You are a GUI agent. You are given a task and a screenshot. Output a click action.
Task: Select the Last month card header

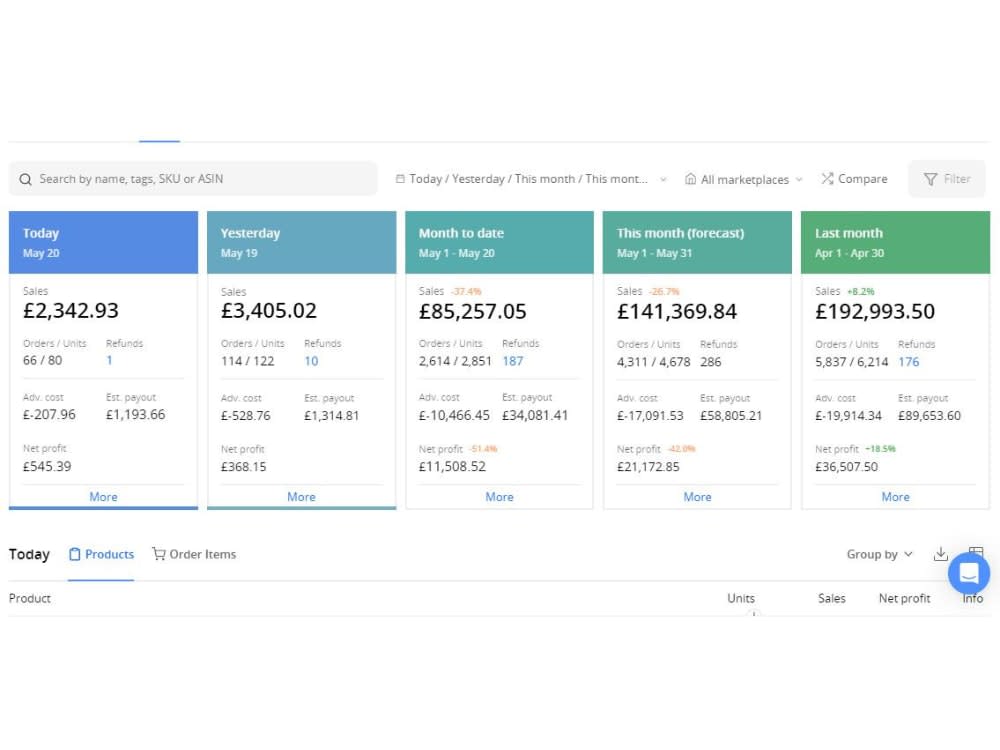point(895,242)
